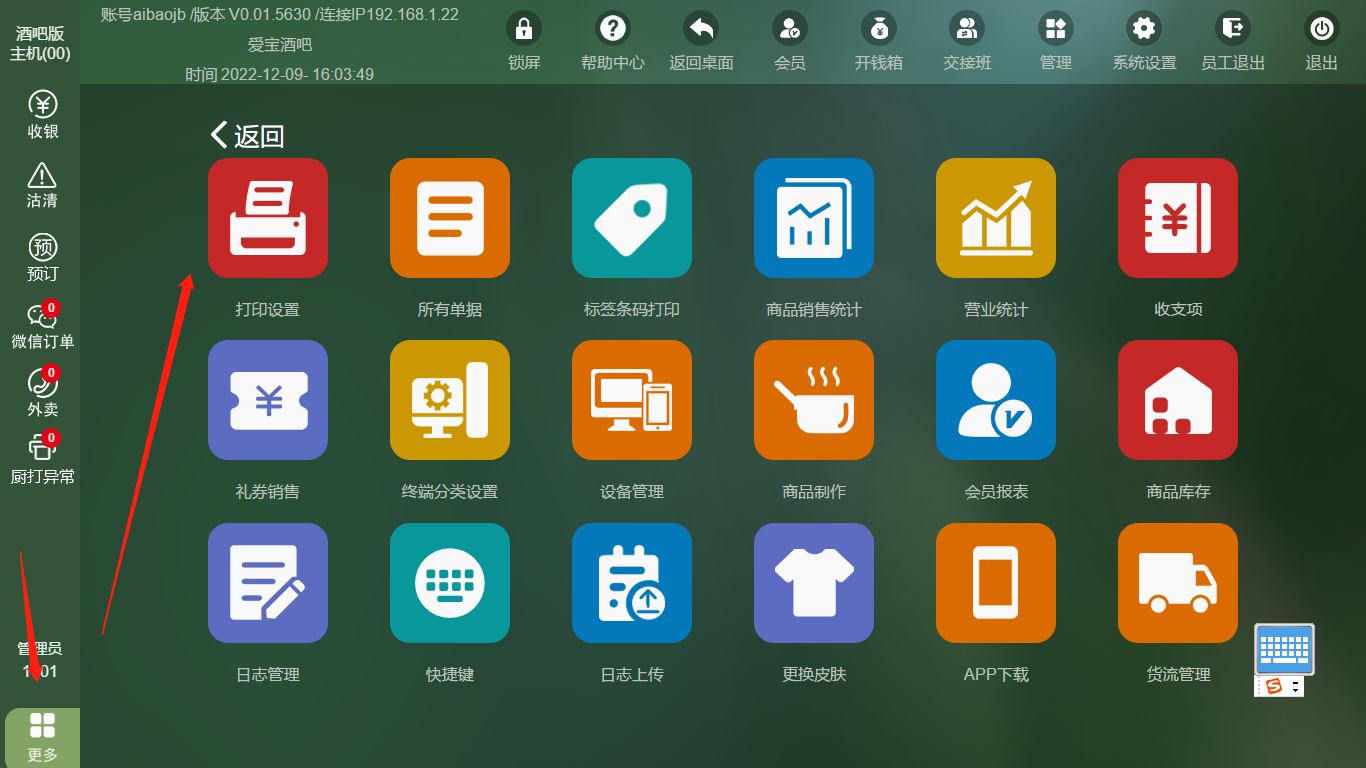The height and width of the screenshot is (768, 1366).
Task: Go back using 返回 link
Action: click(248, 136)
